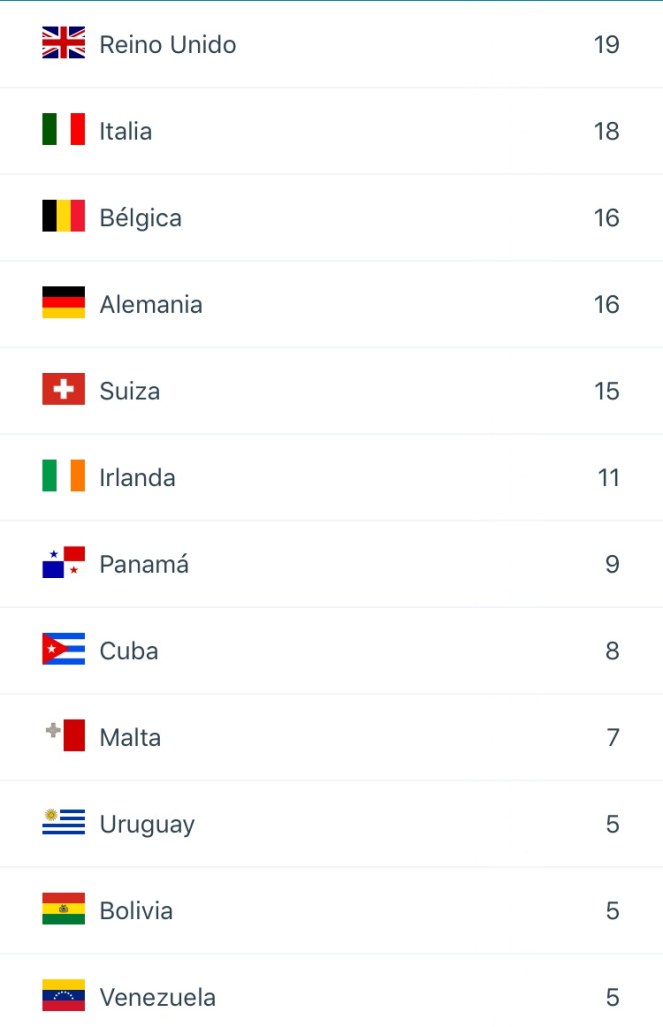Viewport: 663px width, 1027px height.
Task: Tap the Belgian flag icon
Action: (63, 217)
